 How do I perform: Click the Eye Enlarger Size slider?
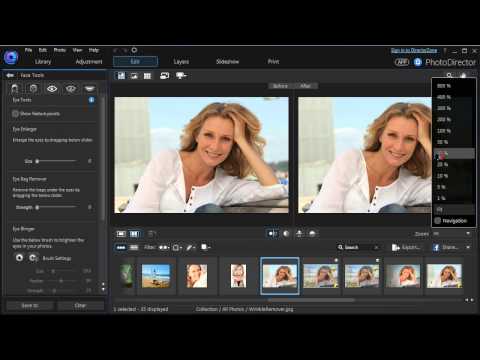[57, 161]
